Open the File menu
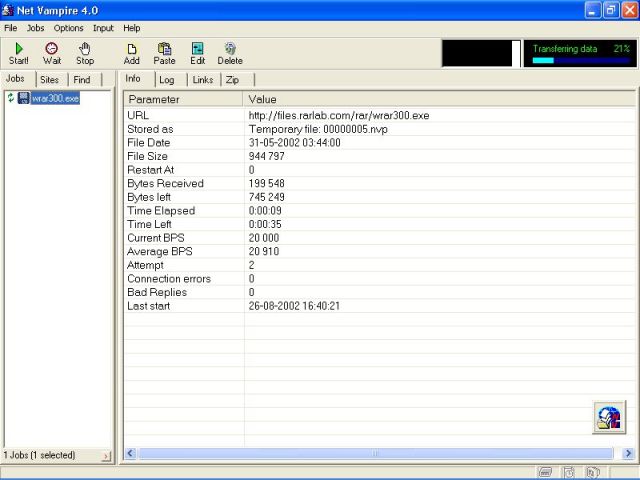 tap(11, 28)
